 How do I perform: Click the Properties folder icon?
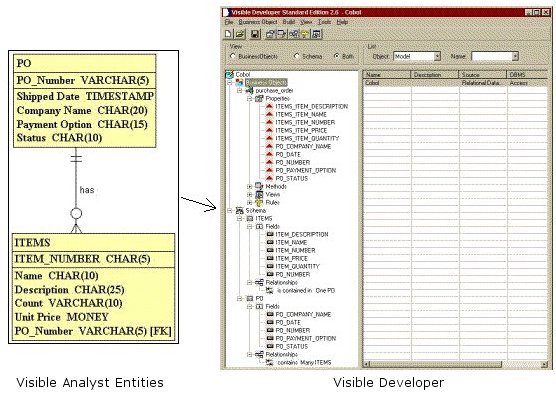259,99
